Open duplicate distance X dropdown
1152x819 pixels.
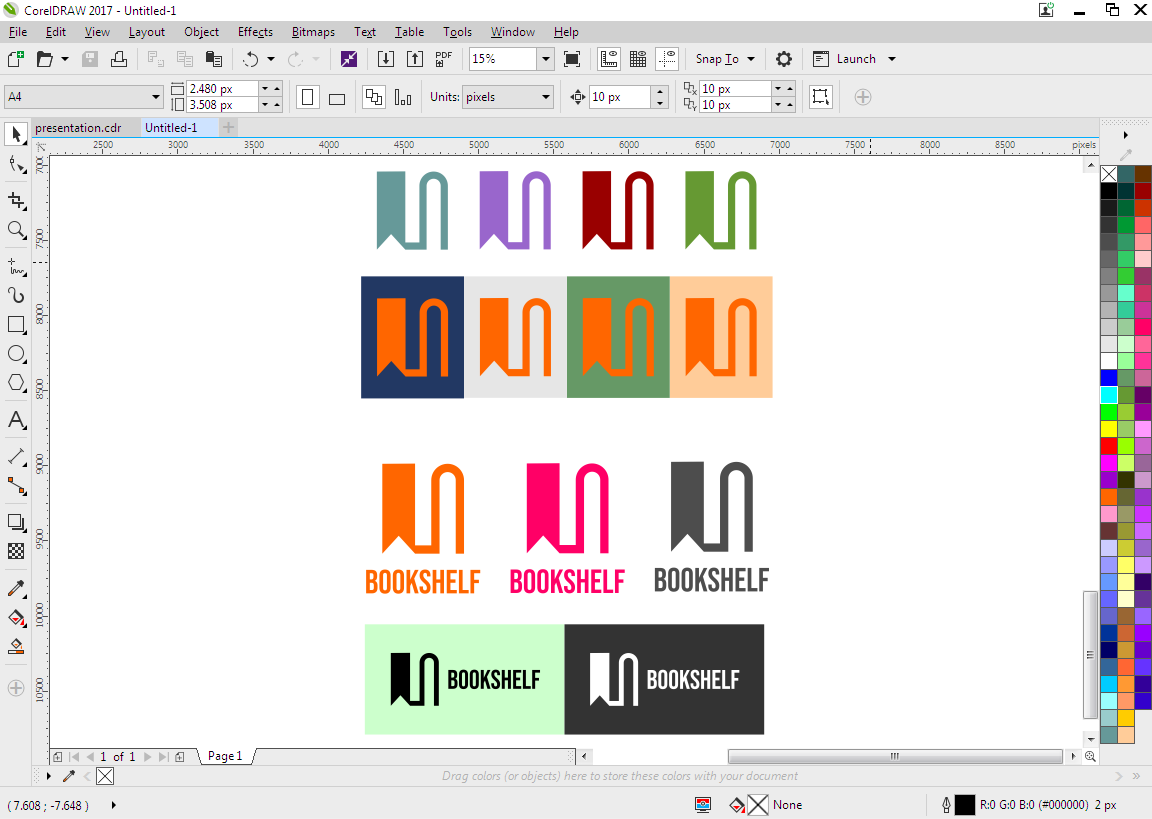pyautogui.click(x=777, y=88)
